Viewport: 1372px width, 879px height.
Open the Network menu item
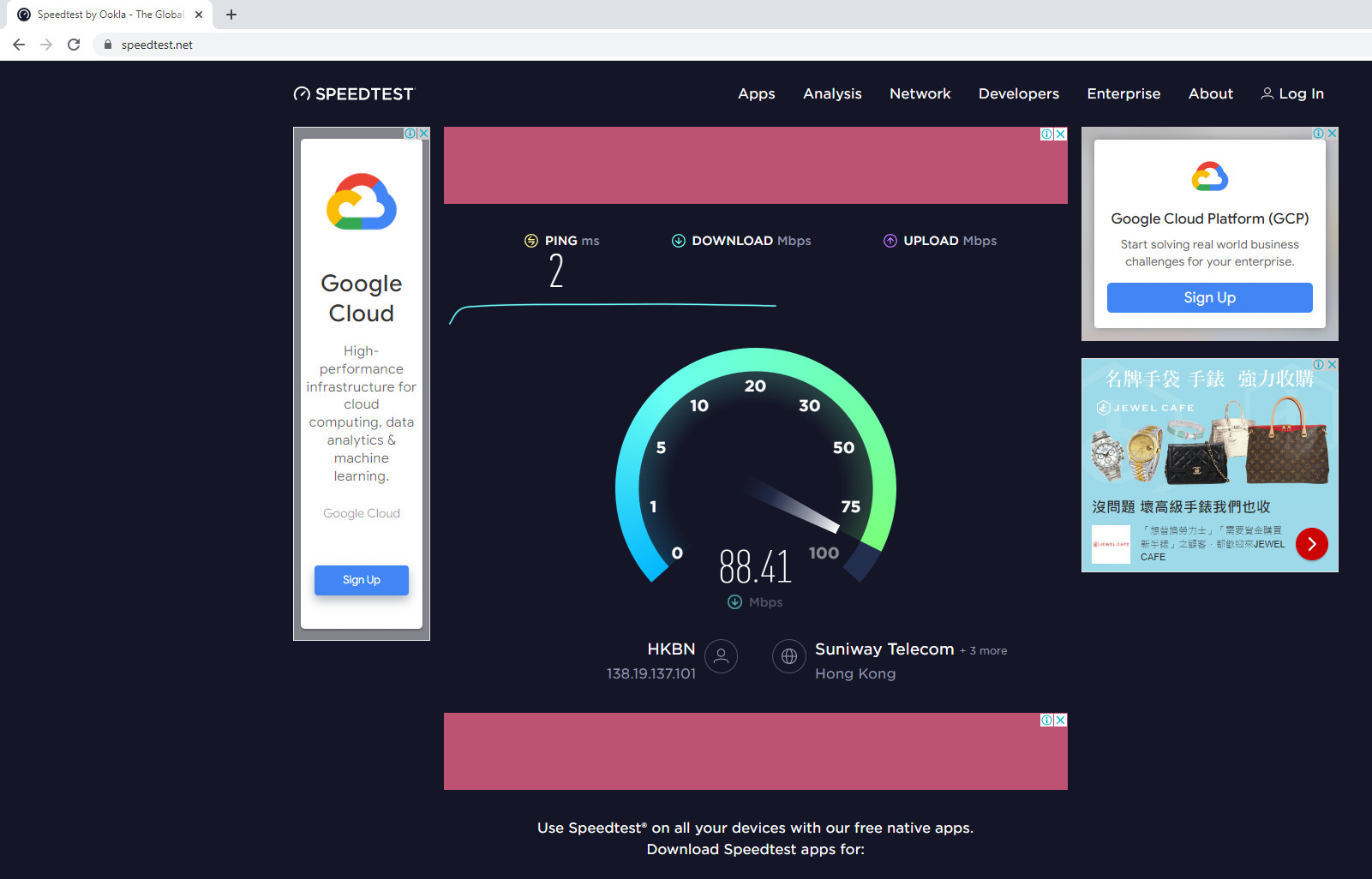[x=920, y=93]
